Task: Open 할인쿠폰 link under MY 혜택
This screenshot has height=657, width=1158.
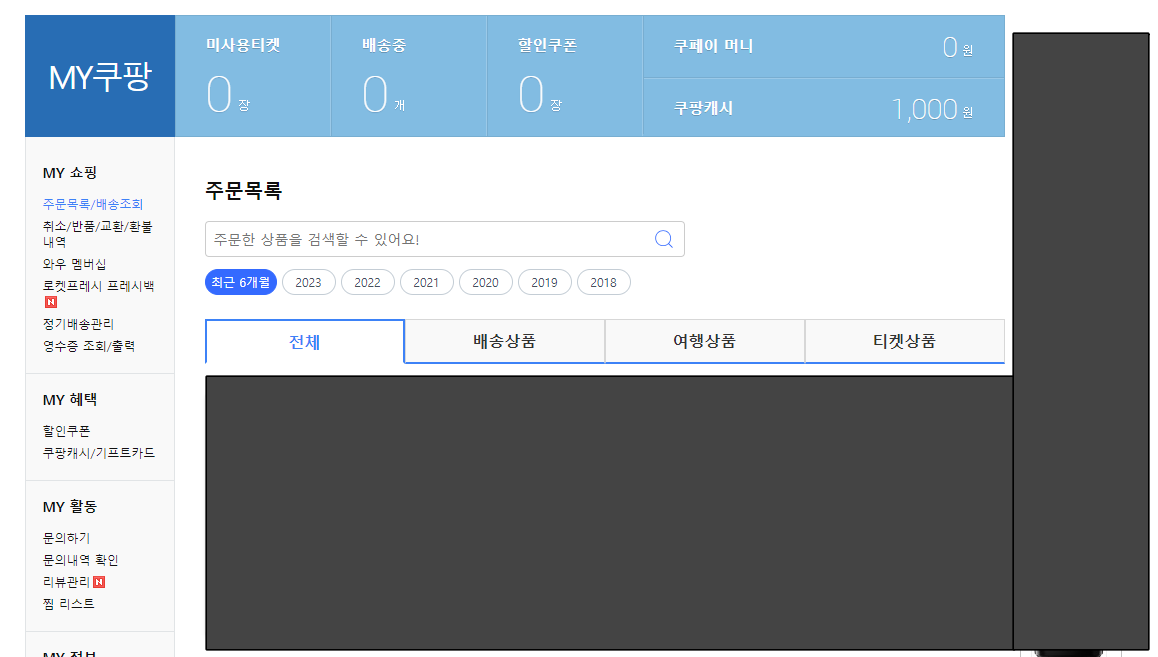Action: 66,430
